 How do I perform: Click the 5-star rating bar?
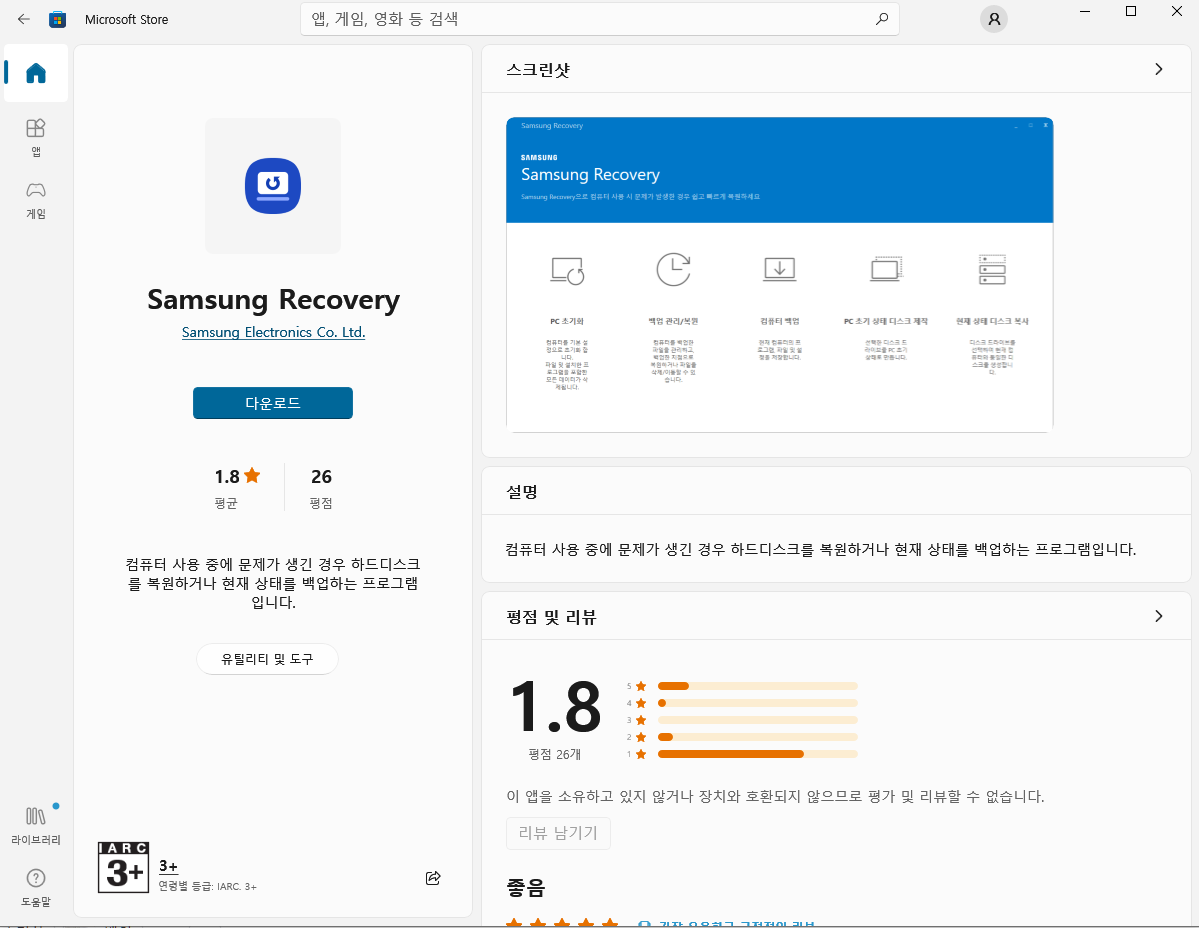pyautogui.click(x=757, y=686)
